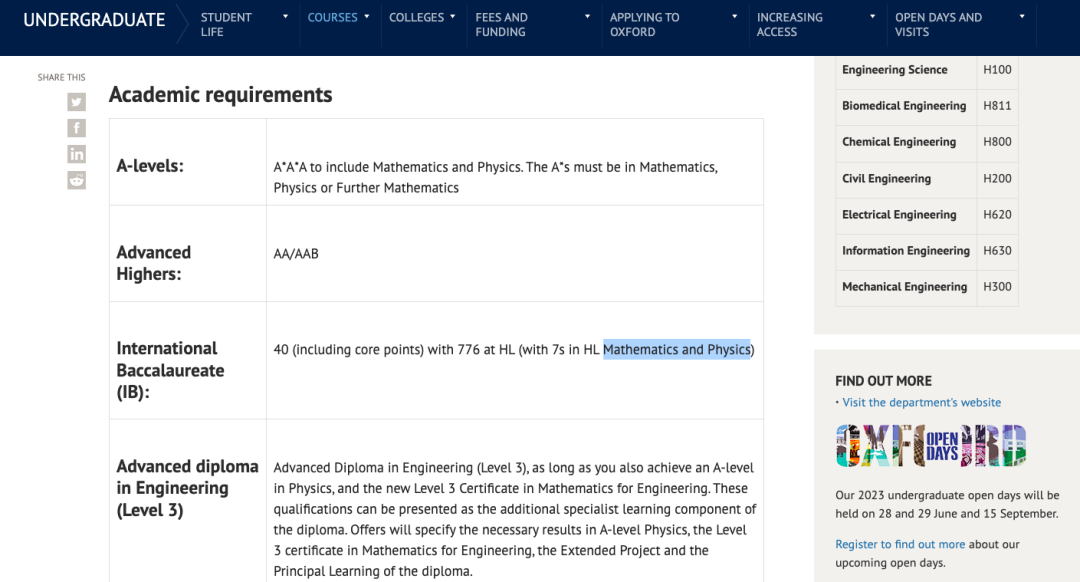Open the Courses menu arrow
The height and width of the screenshot is (582, 1080).
click(x=367, y=17)
